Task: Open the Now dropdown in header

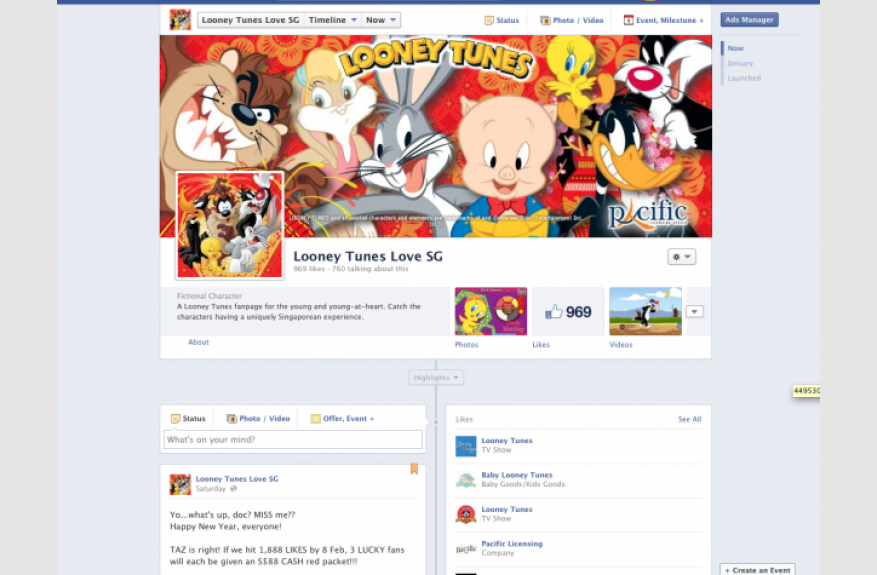Action: point(381,20)
